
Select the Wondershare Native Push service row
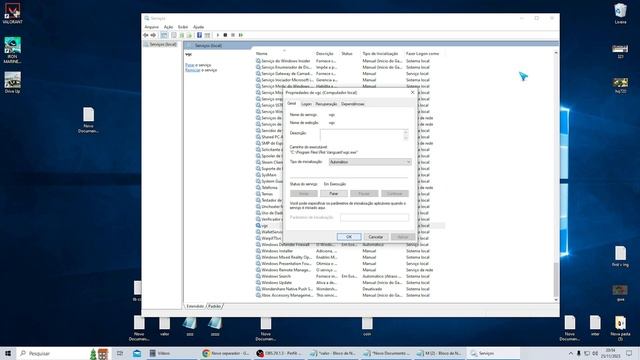[x=350, y=289]
